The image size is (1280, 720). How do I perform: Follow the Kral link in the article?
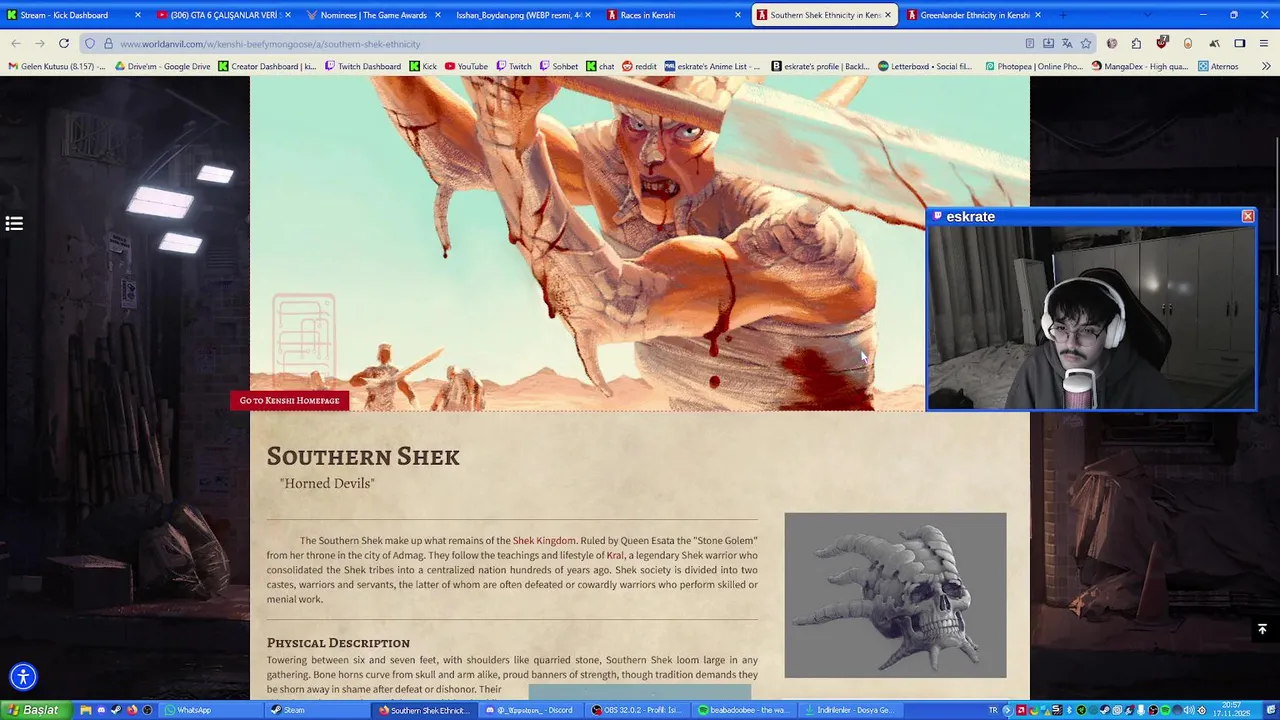[615, 555]
